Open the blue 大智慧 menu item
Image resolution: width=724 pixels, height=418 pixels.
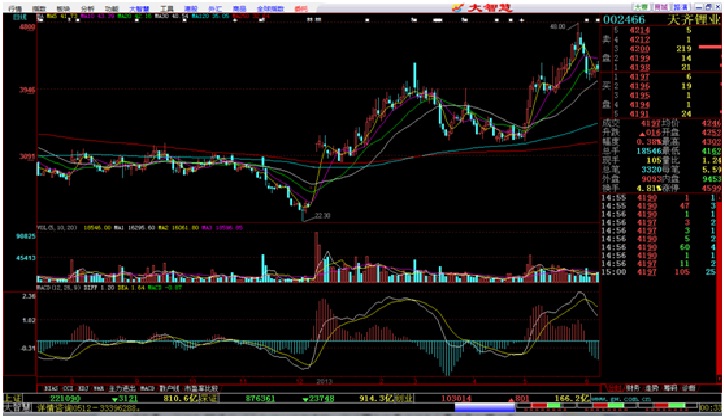(139, 8)
